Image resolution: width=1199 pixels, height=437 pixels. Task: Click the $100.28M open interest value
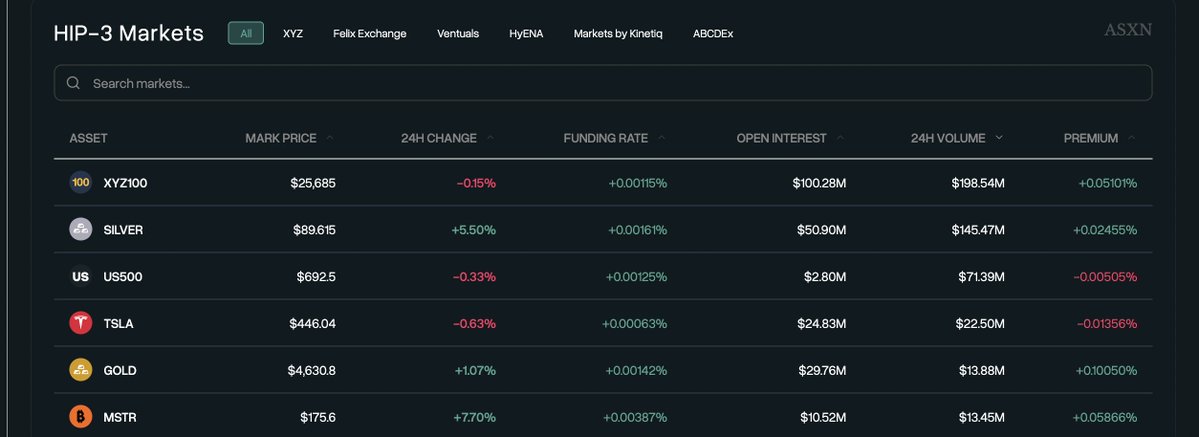tap(819, 183)
